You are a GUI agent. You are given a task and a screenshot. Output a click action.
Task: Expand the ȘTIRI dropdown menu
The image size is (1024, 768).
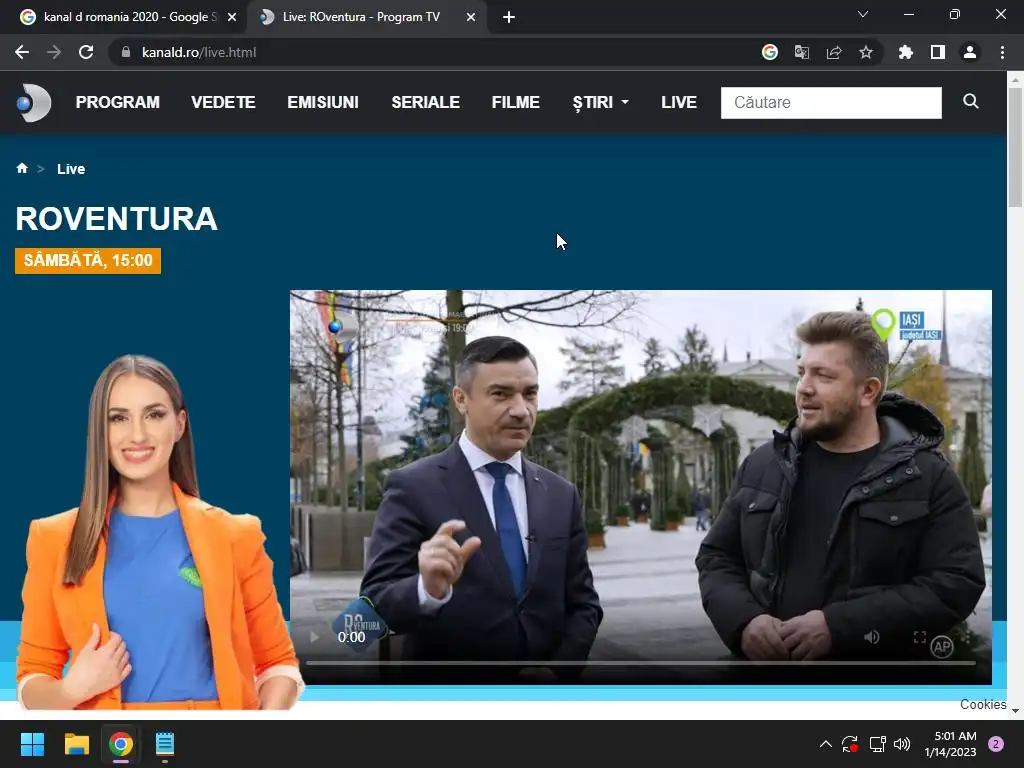point(600,103)
